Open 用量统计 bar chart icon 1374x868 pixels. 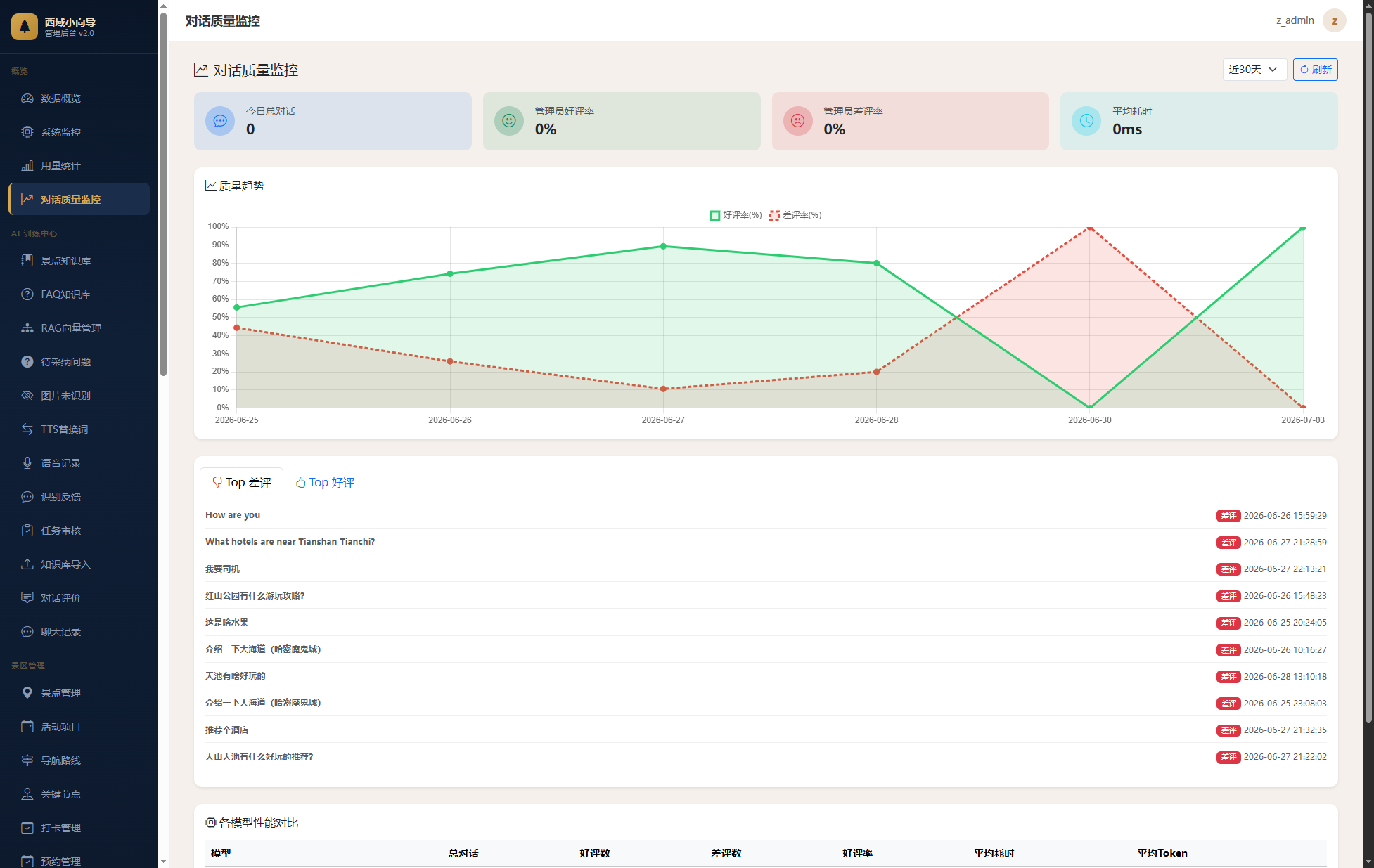coord(27,166)
